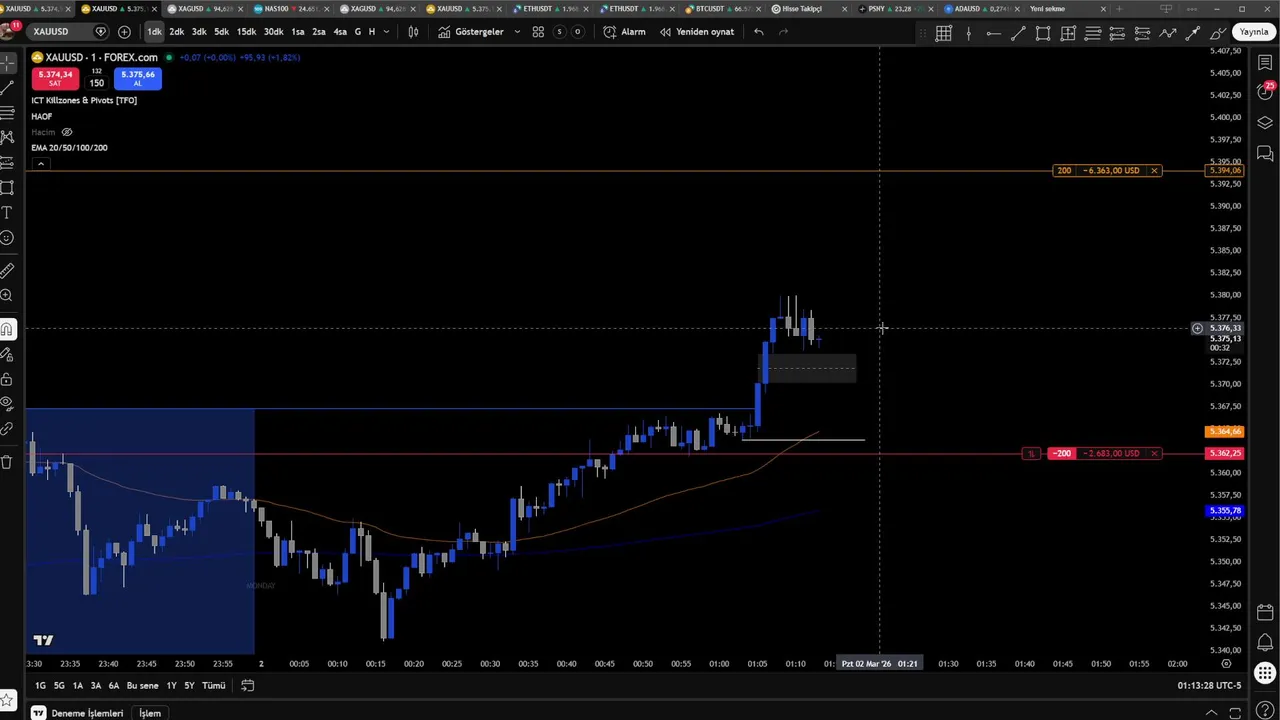
Task: Open the go-to-date calendar icon
Action: [x=247, y=685]
